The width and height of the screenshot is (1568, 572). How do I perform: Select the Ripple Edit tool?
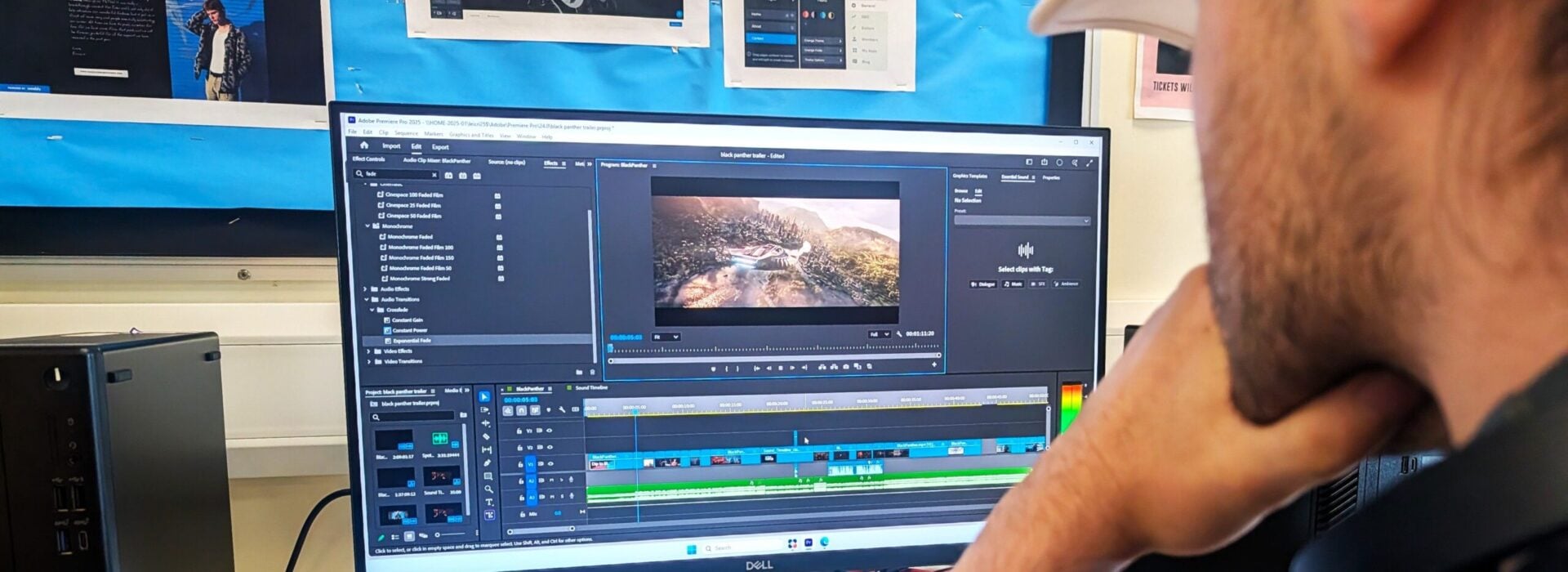pos(486,423)
